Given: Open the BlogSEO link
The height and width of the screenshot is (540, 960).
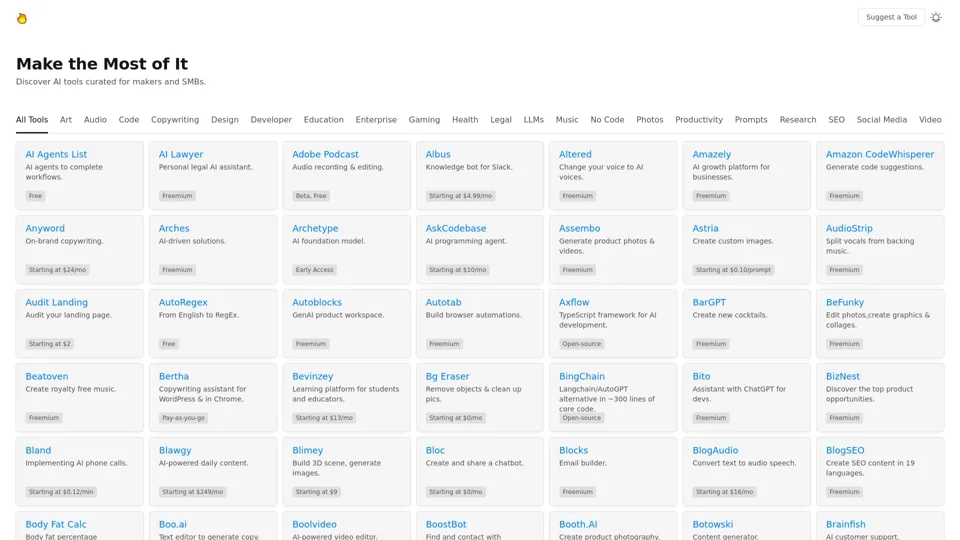Looking at the screenshot, I should (x=845, y=451).
